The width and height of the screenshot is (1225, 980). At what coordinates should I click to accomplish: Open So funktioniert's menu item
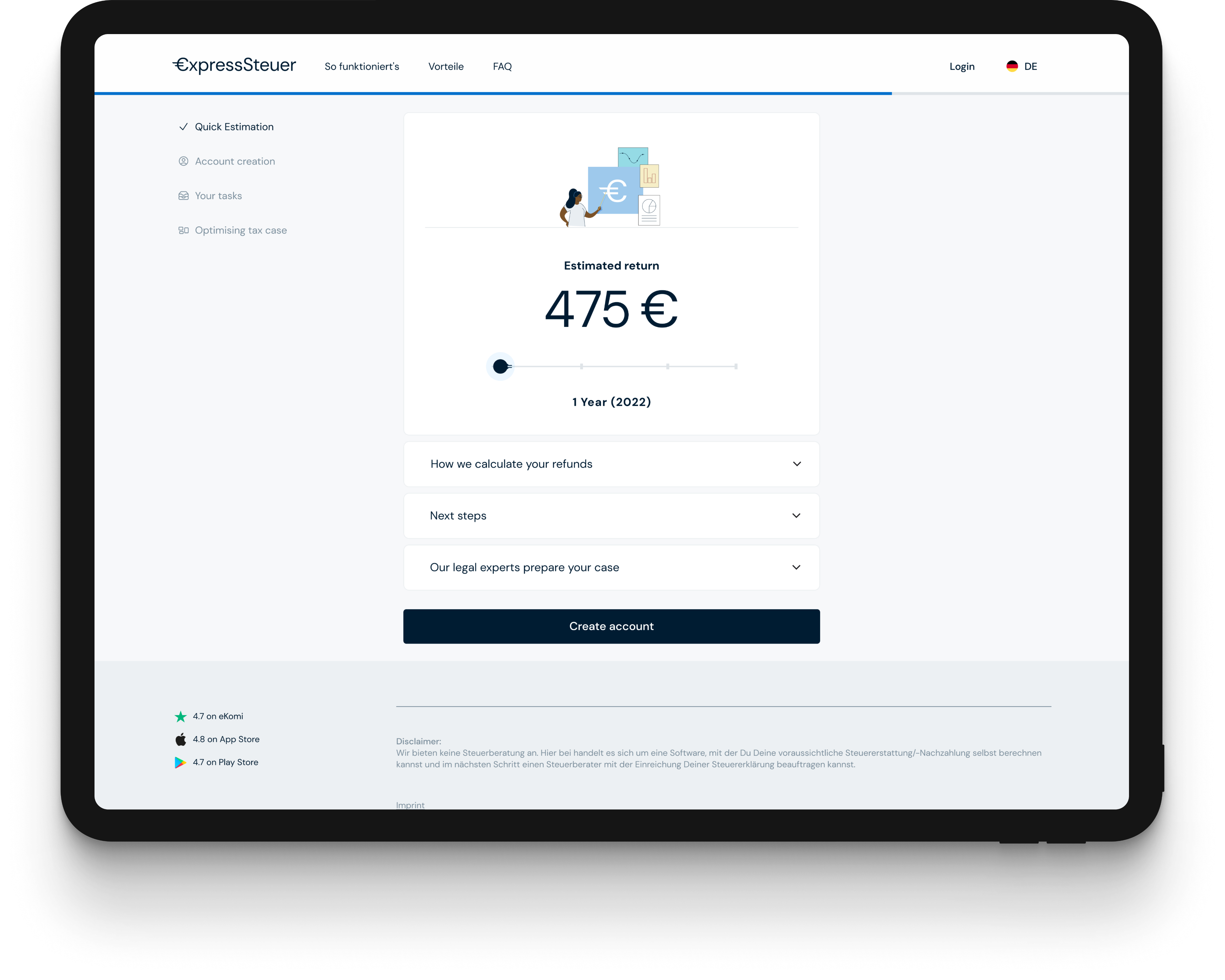tap(361, 66)
